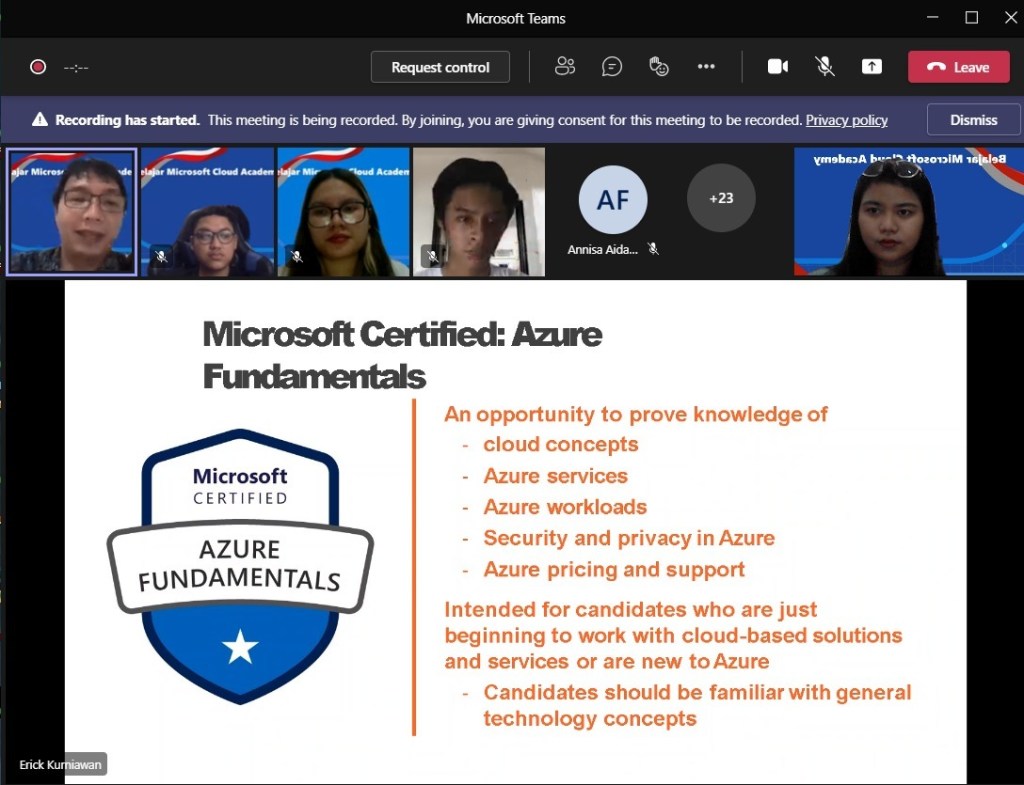The height and width of the screenshot is (785, 1024).
Task: Dismiss the recording notification banner
Action: 973,120
